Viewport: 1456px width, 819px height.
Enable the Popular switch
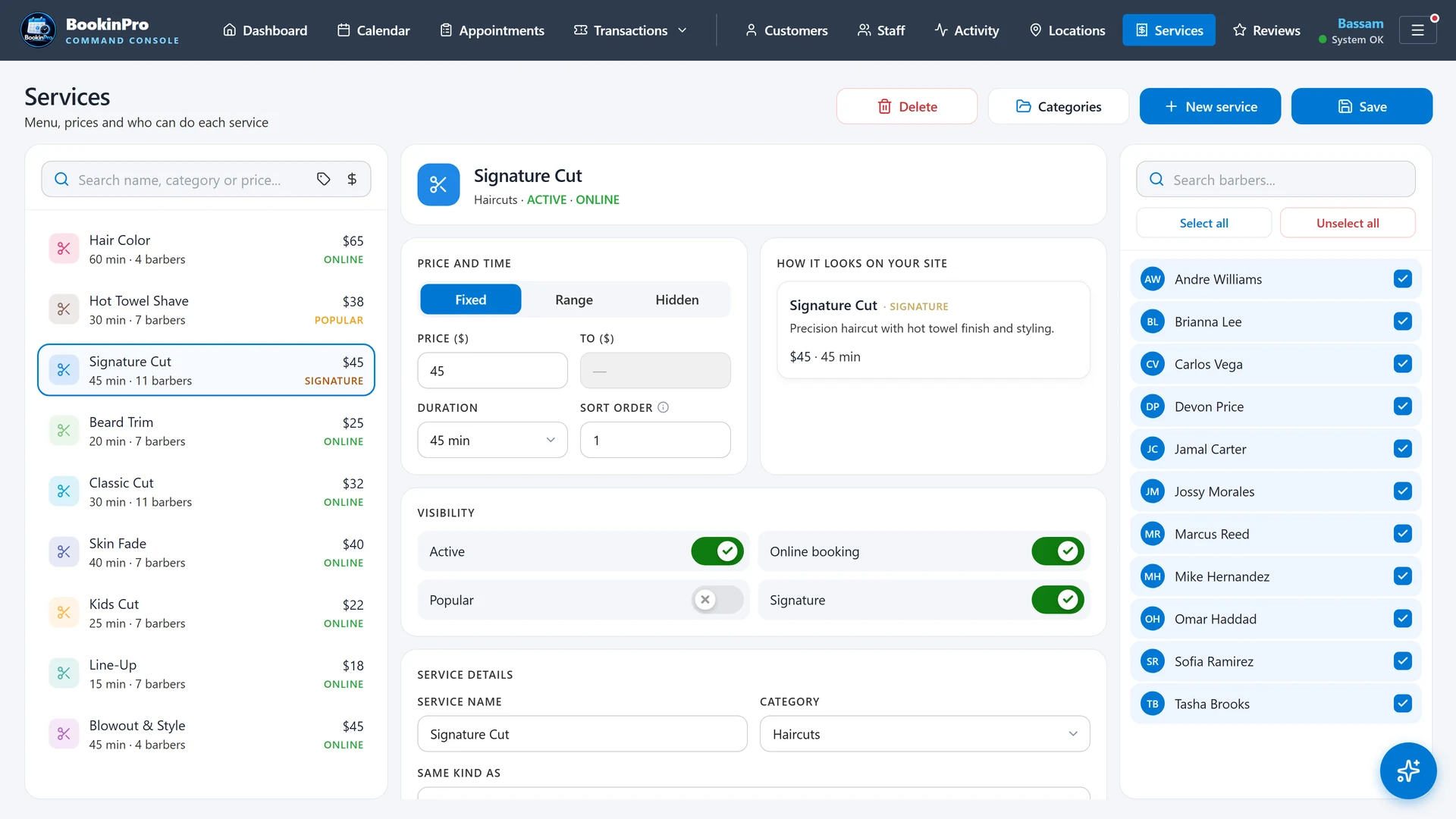pos(717,600)
